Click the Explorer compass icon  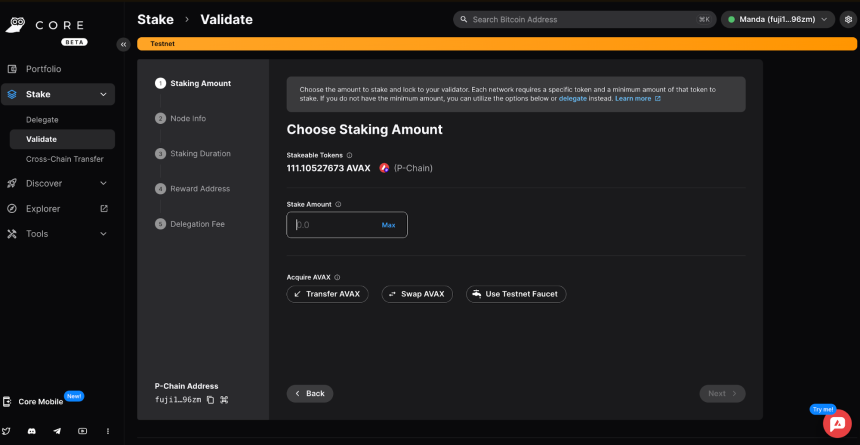click(x=12, y=209)
